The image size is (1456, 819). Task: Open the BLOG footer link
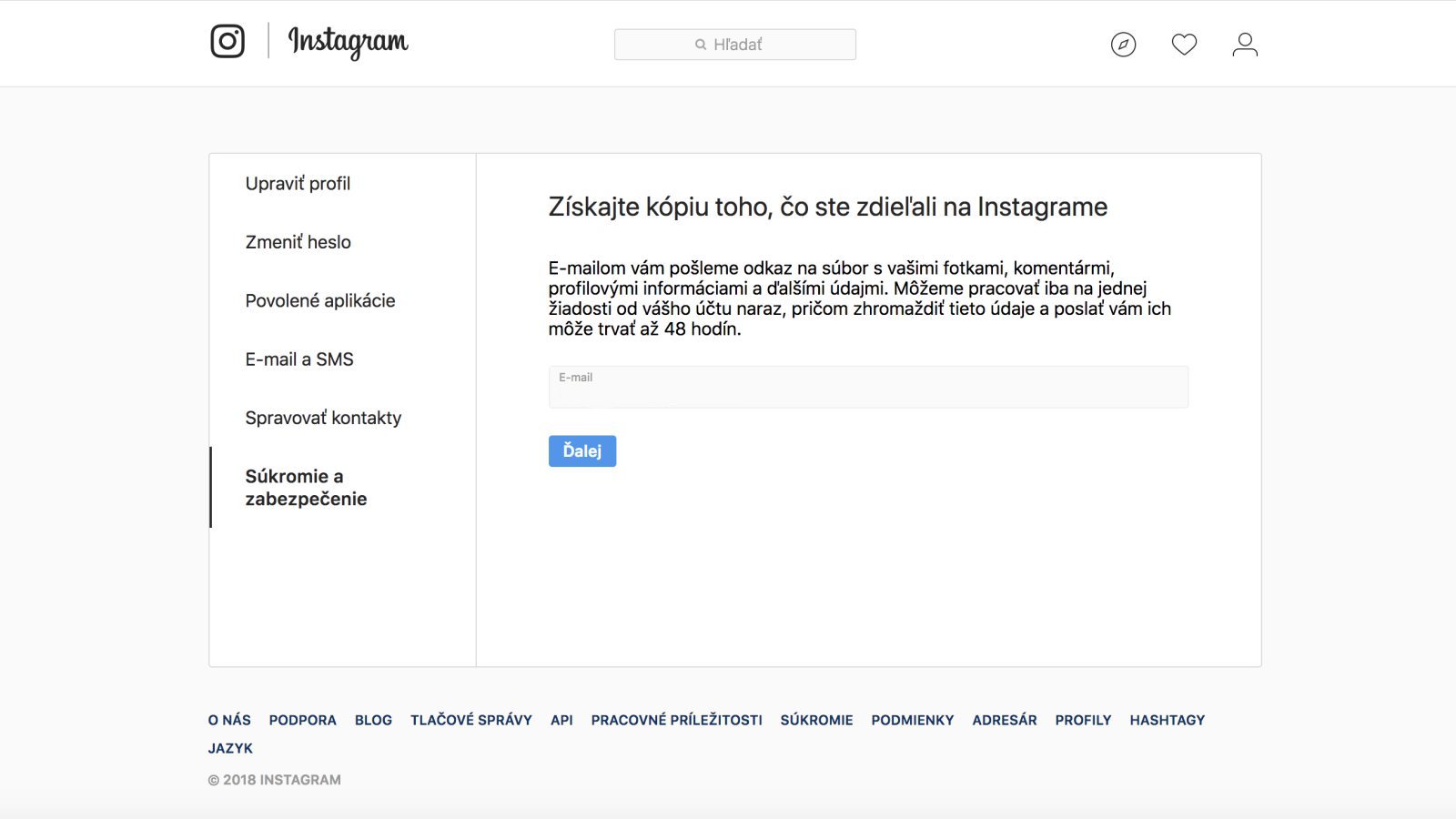pos(373,720)
